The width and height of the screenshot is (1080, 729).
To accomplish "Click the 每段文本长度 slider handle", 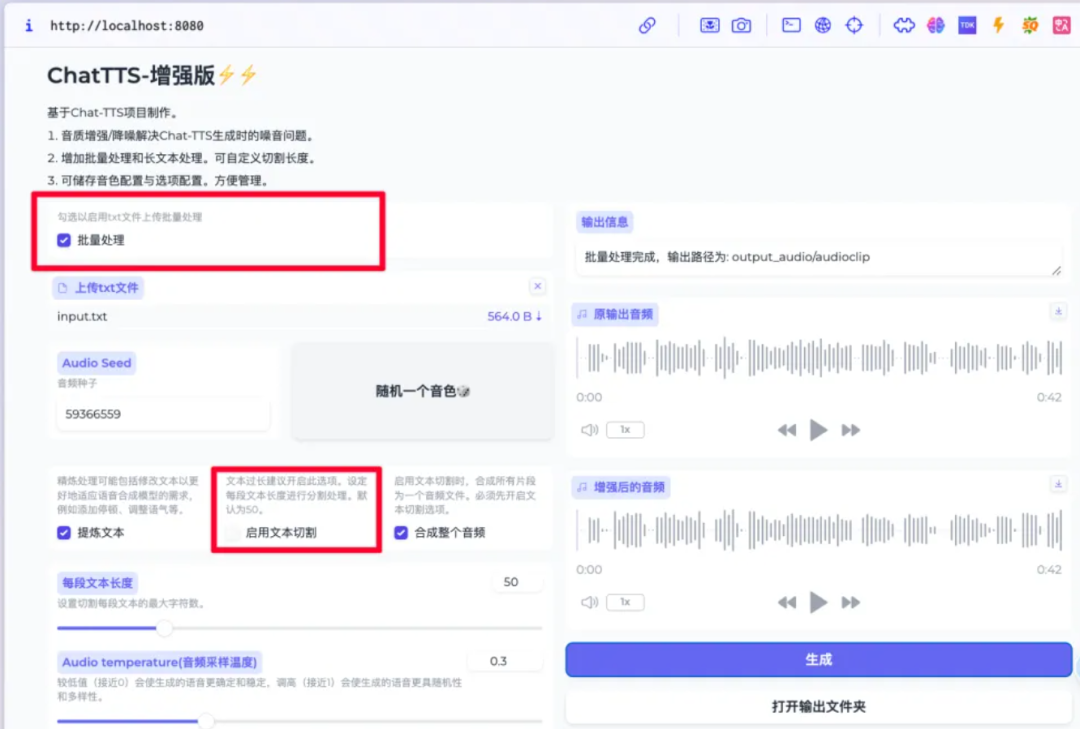I will pyautogui.click(x=164, y=628).
